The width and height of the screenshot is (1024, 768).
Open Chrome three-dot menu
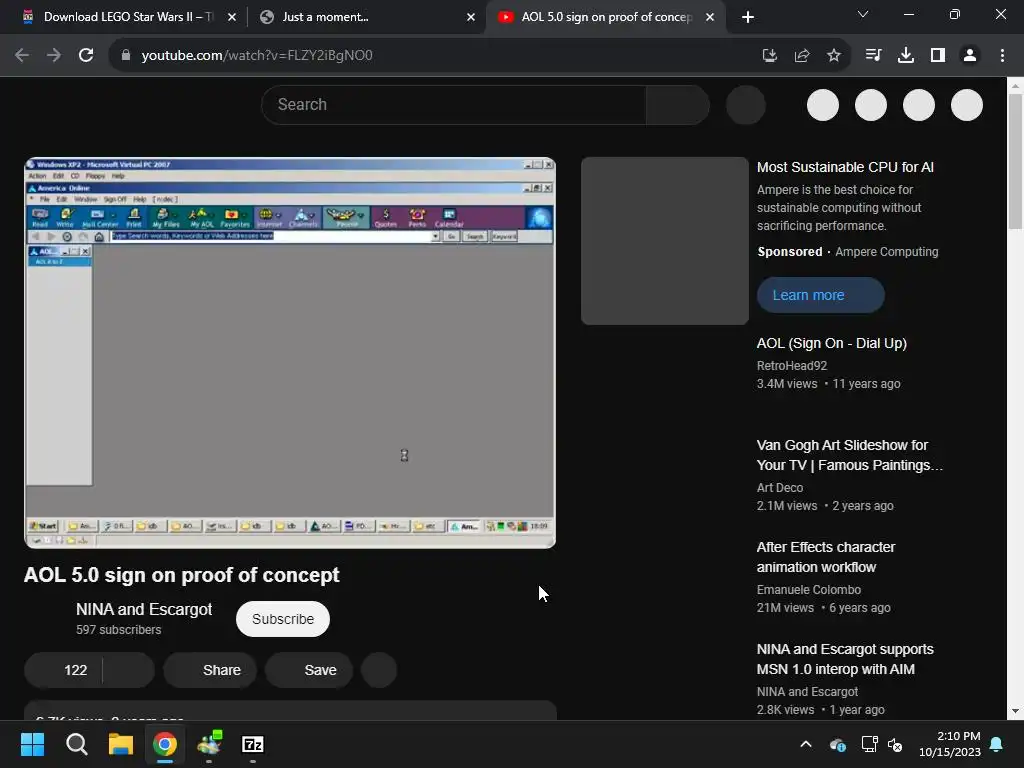1002,56
